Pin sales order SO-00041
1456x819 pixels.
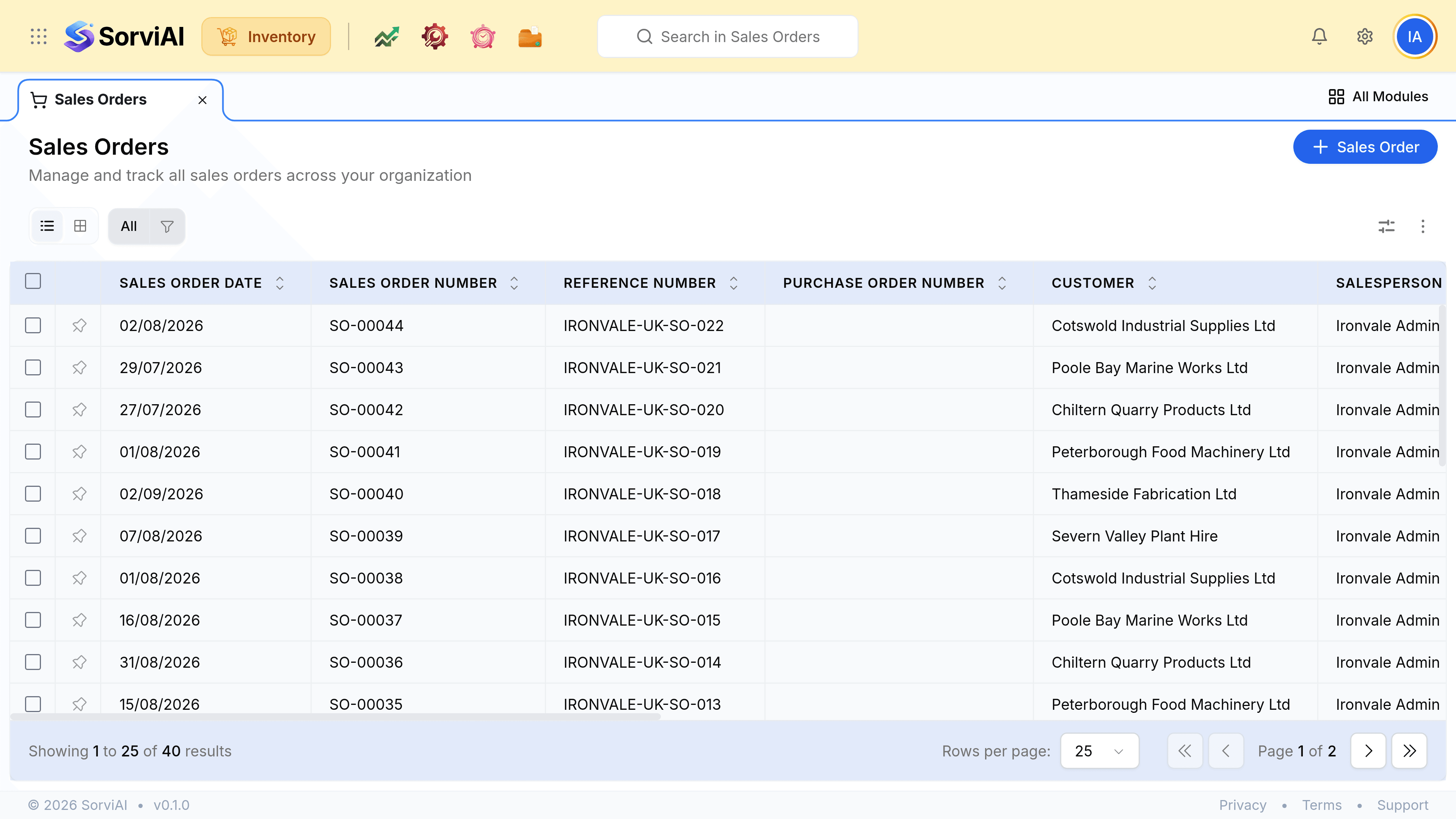tap(79, 452)
